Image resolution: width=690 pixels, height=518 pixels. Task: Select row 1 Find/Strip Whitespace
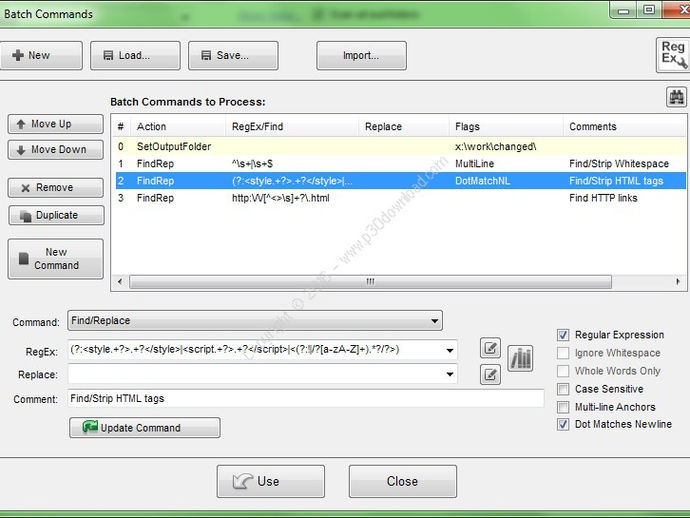400,164
